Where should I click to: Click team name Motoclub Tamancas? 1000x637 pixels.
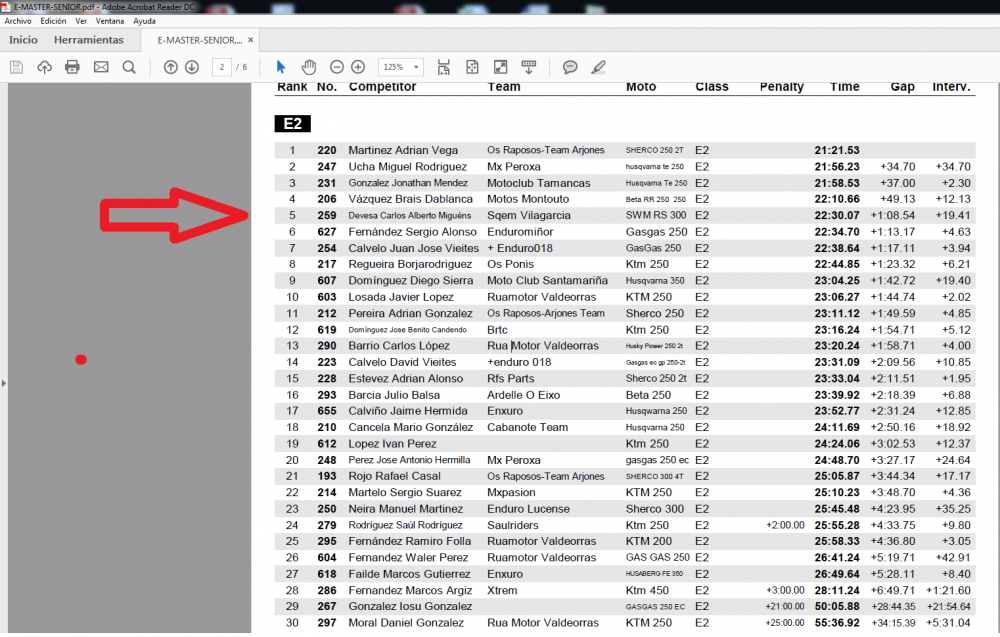pos(539,183)
